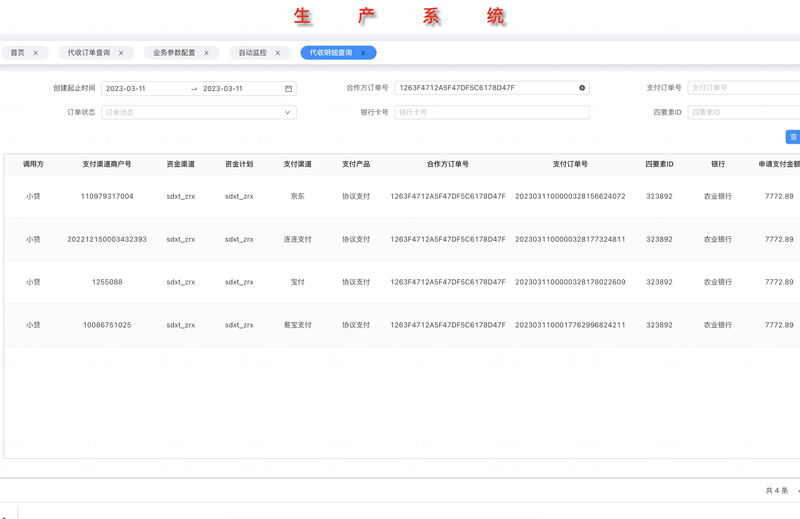This screenshot has height=519, width=800.
Task: Click the 支付订单号 column header
Action: coord(570,164)
